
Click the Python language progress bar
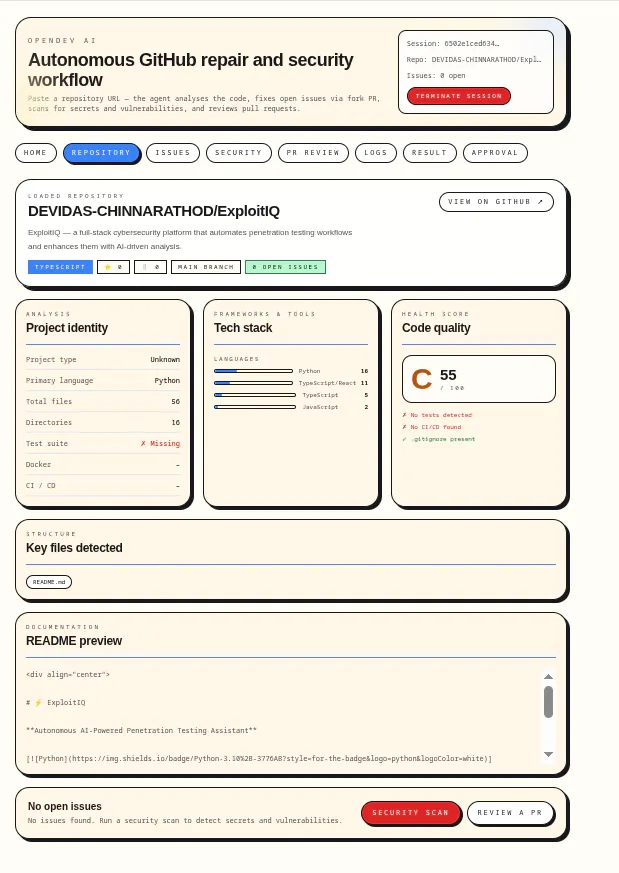(x=253, y=371)
